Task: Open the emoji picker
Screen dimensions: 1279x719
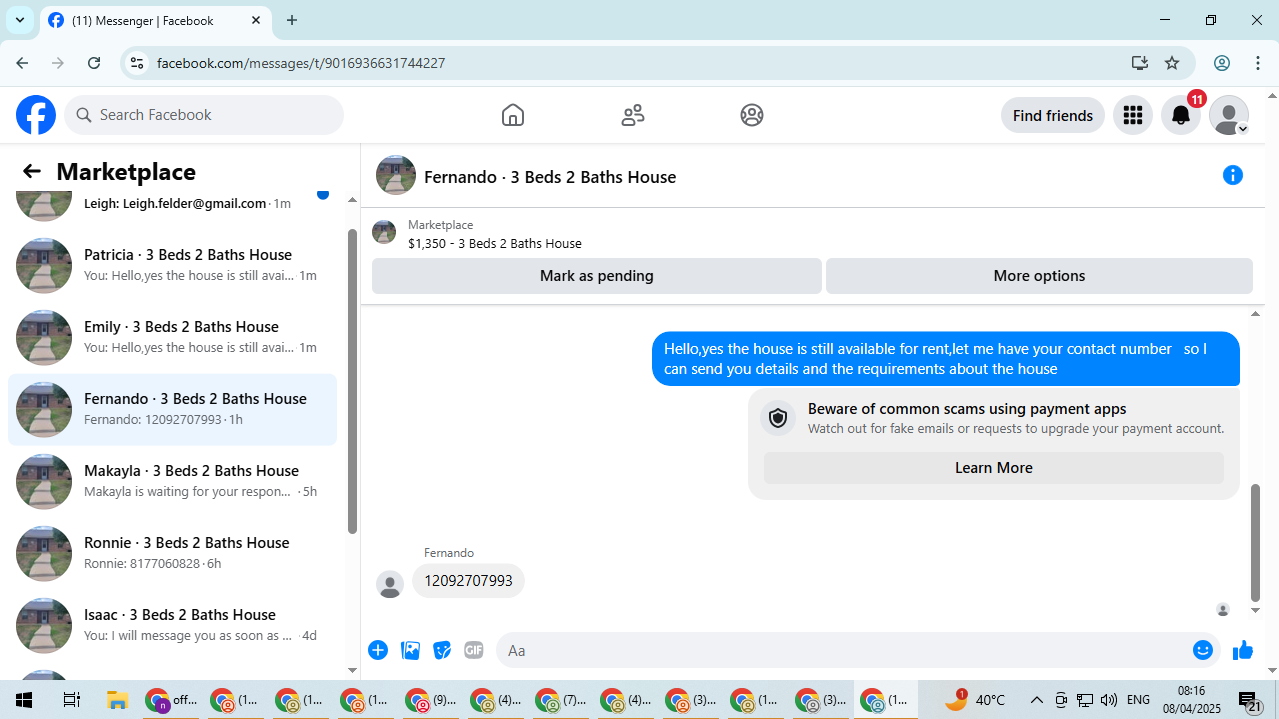Action: tap(1203, 650)
